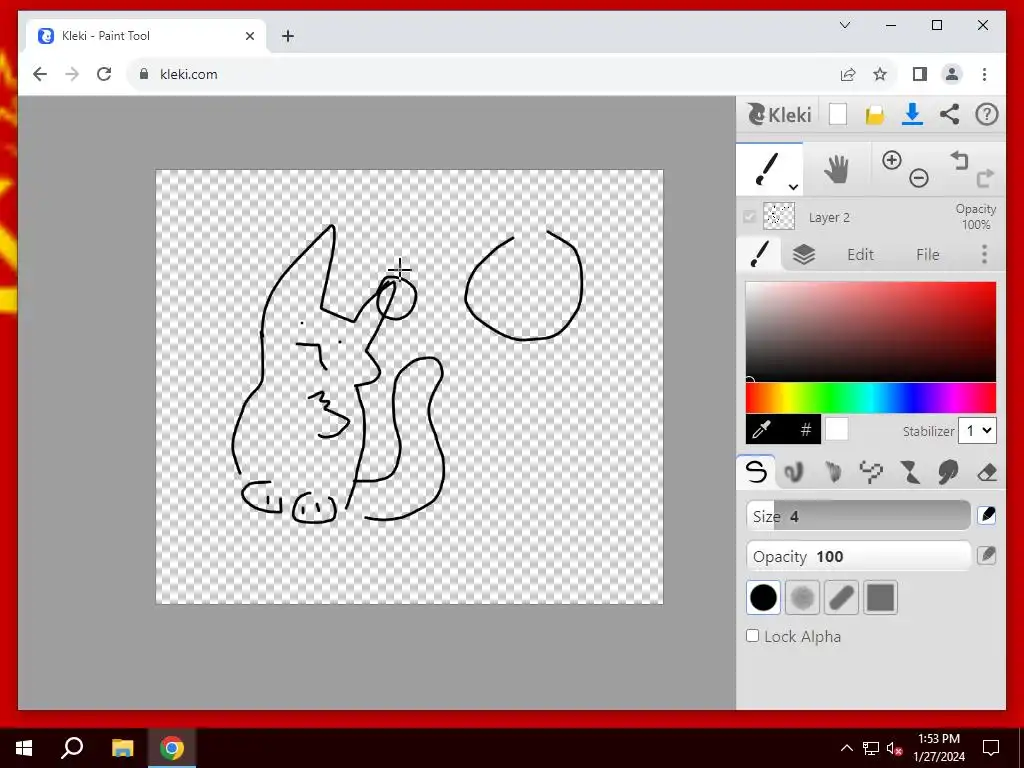This screenshot has height=768, width=1024.
Task: Click the Kleki - Paint Tool browser tab
Action: pos(147,36)
